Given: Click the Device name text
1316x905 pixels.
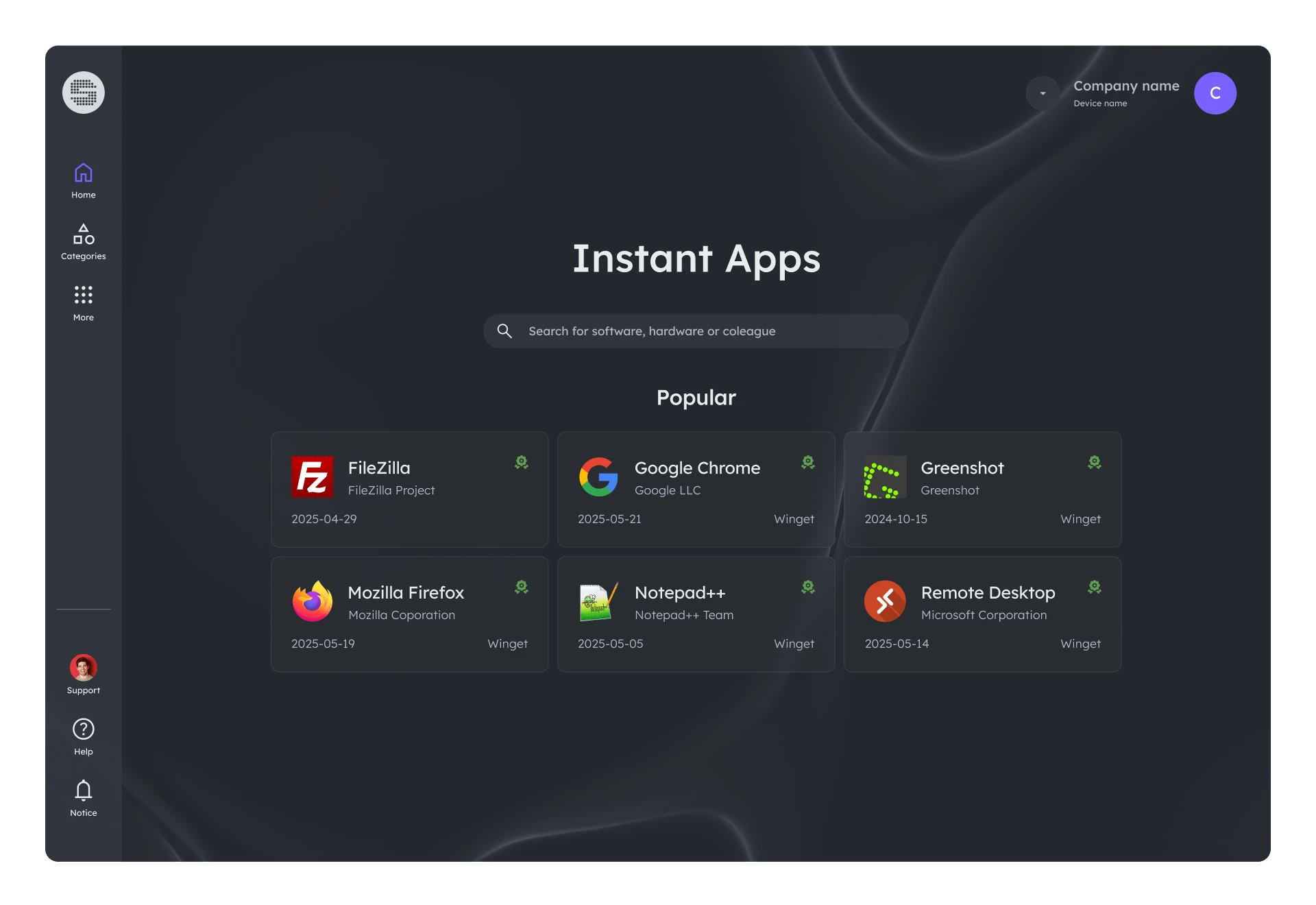Looking at the screenshot, I should point(1100,104).
